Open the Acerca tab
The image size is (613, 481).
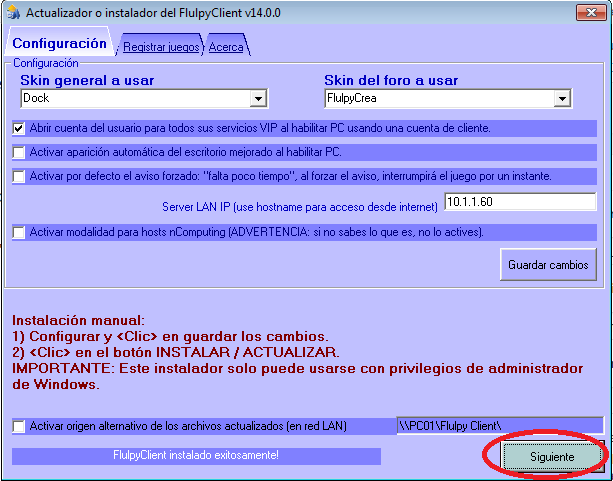(226, 47)
